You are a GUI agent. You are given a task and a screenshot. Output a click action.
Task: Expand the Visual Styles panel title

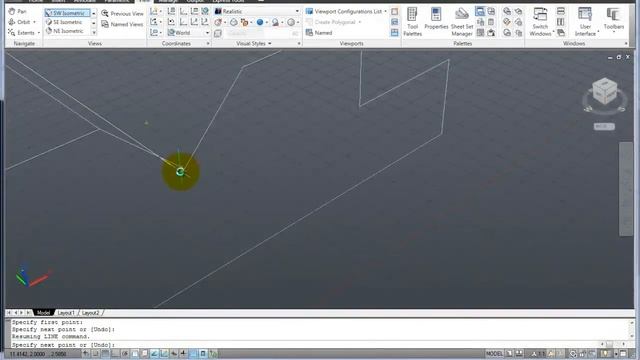pyautogui.click(x=253, y=43)
